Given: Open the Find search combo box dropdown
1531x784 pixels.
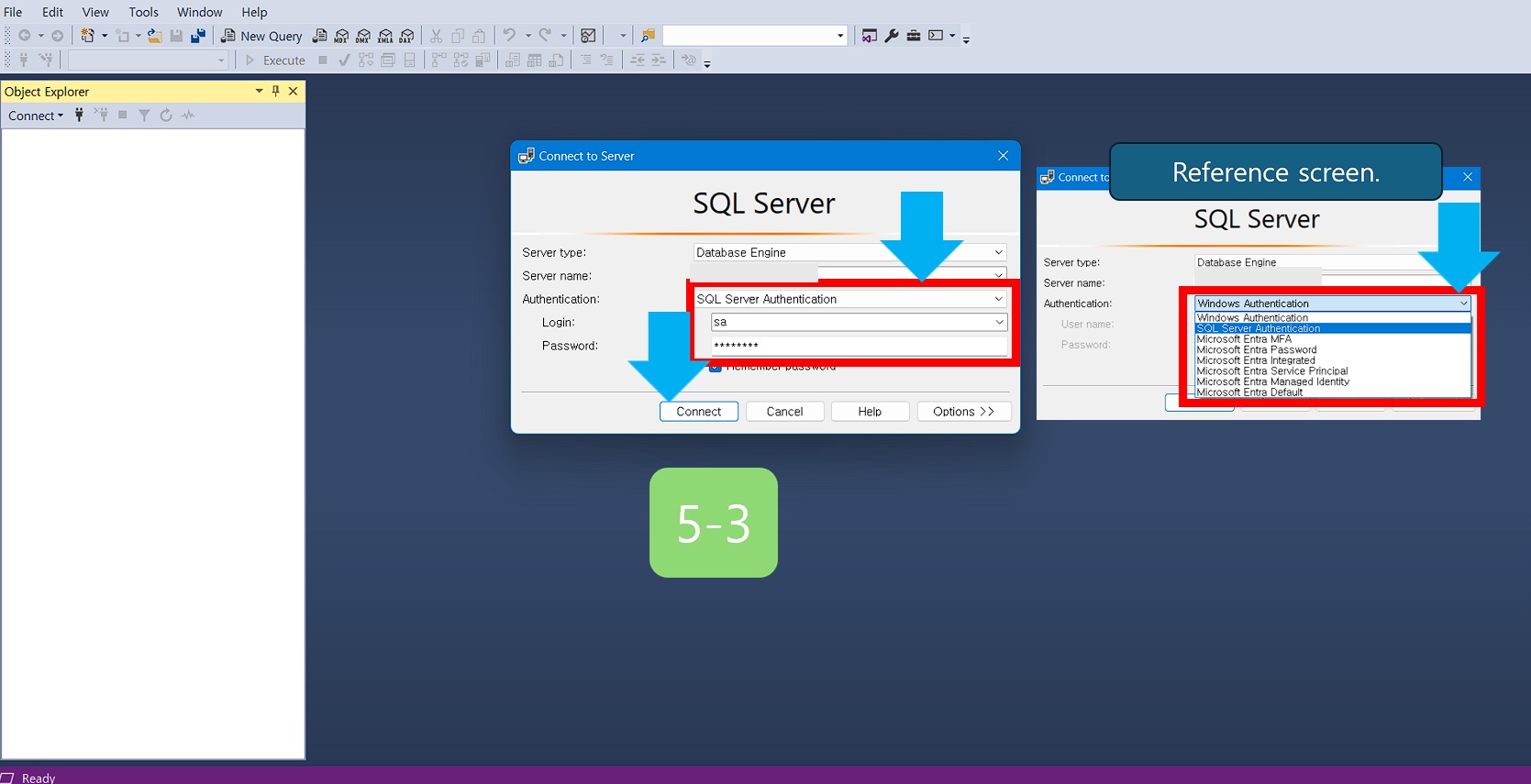Looking at the screenshot, I should (x=840, y=36).
